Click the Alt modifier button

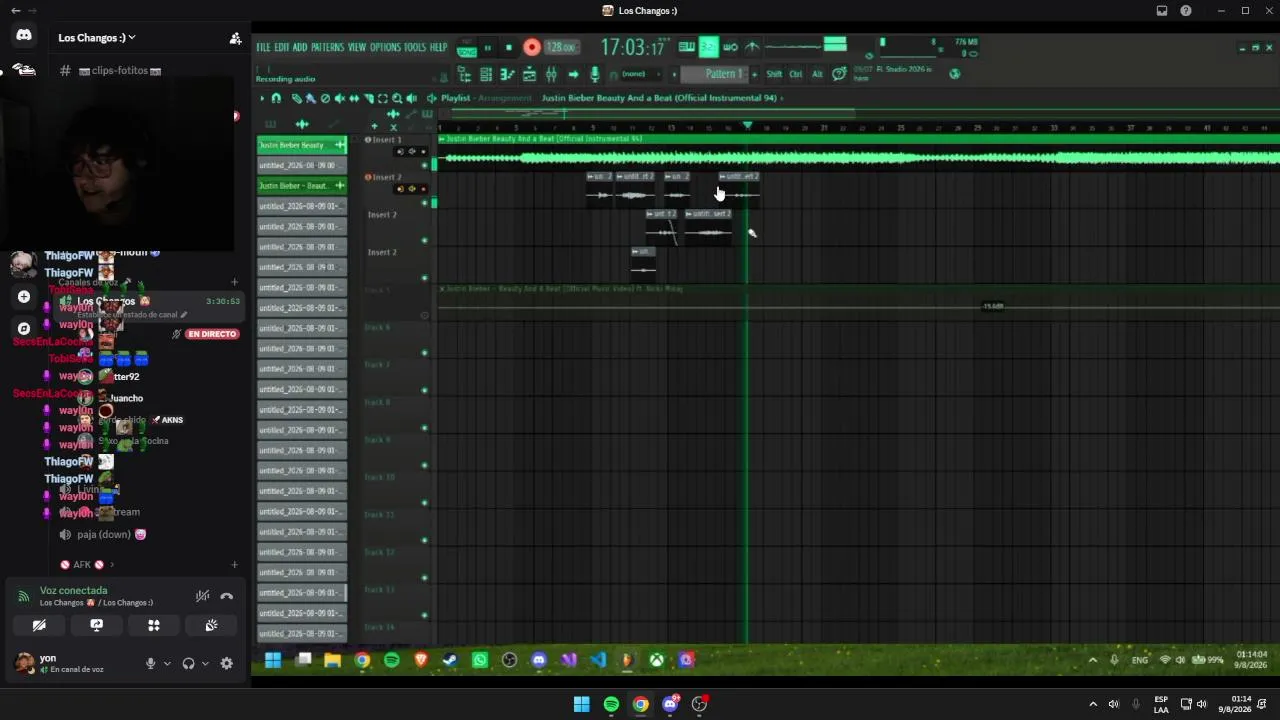coord(817,74)
